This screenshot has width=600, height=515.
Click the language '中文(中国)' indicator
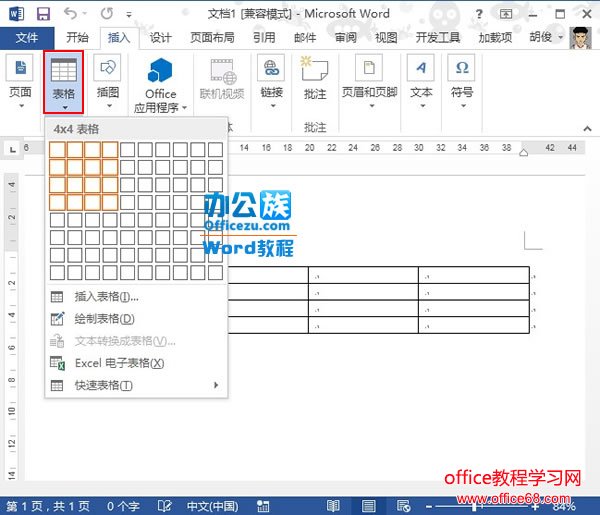click(212, 507)
